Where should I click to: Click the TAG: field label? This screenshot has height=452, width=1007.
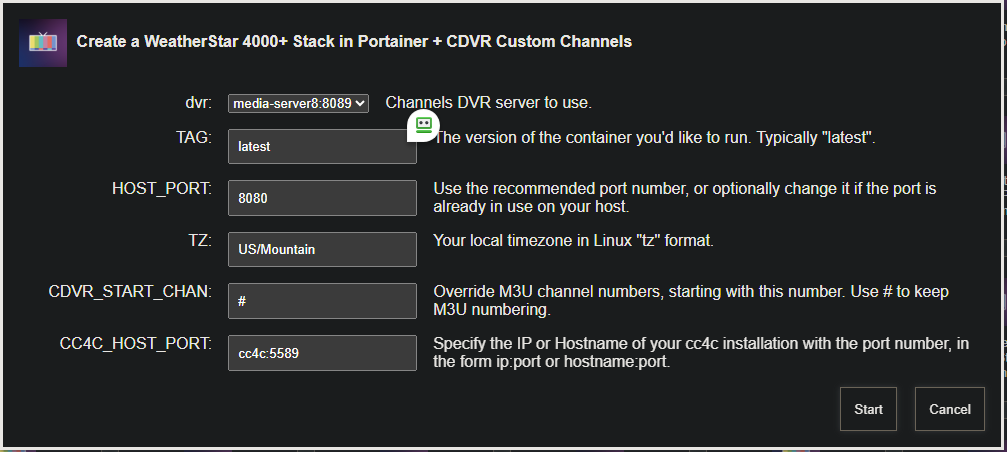click(193, 137)
